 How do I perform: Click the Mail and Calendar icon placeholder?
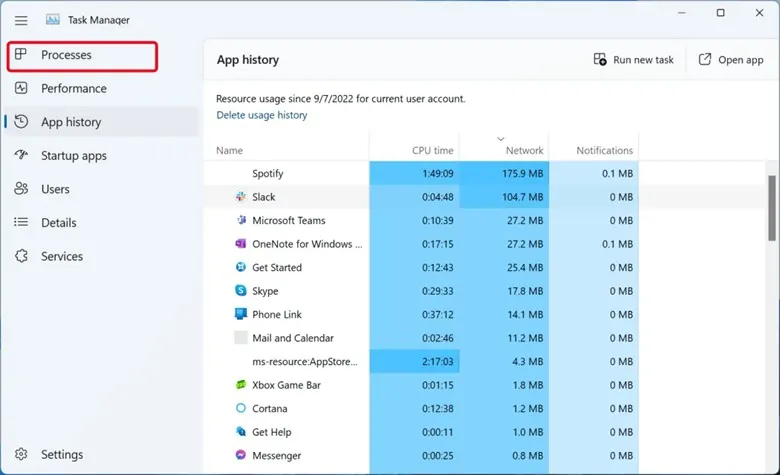tap(241, 338)
